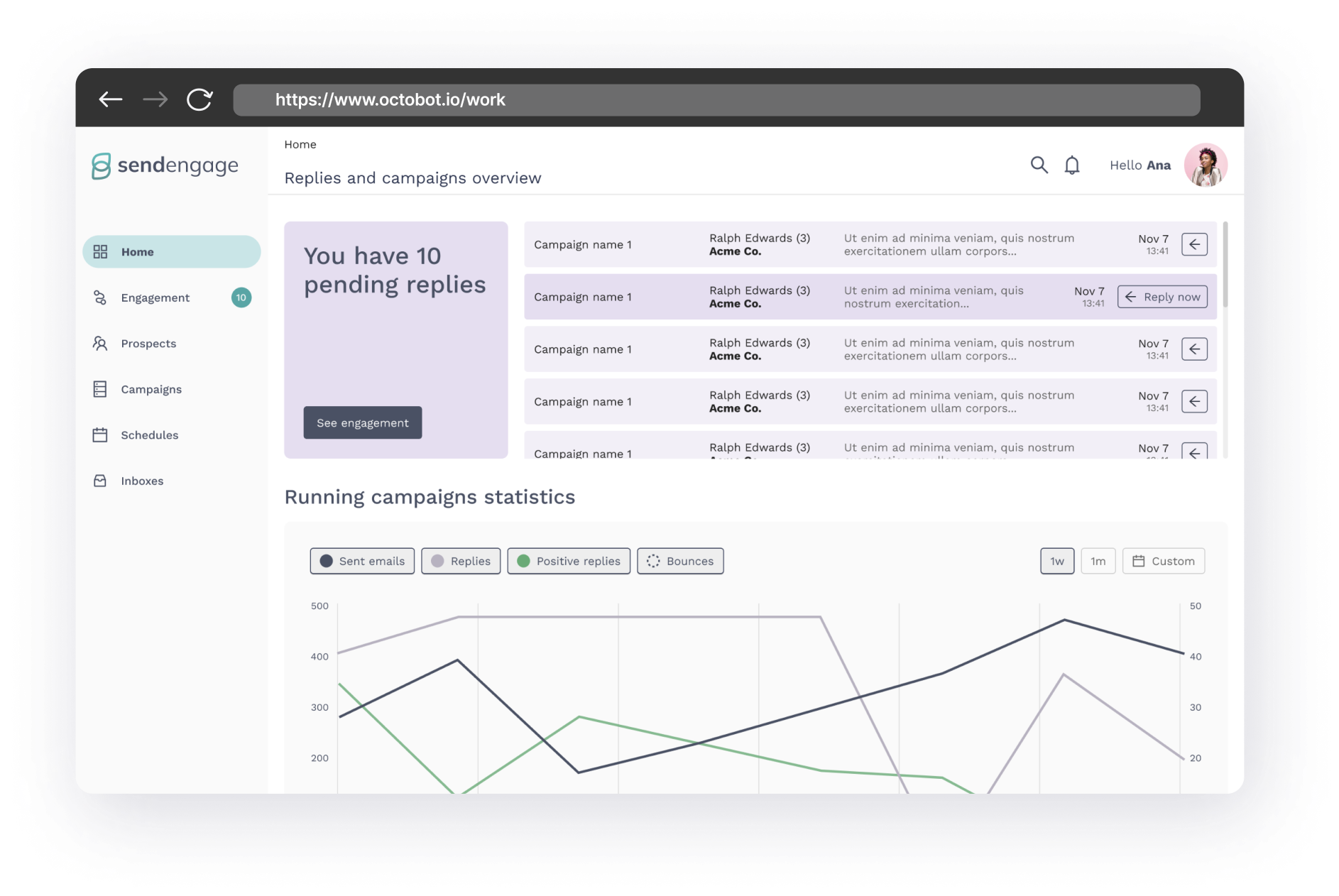The width and height of the screenshot is (1339, 896).
Task: Click reply arrow on first campaign row
Action: click(1194, 244)
